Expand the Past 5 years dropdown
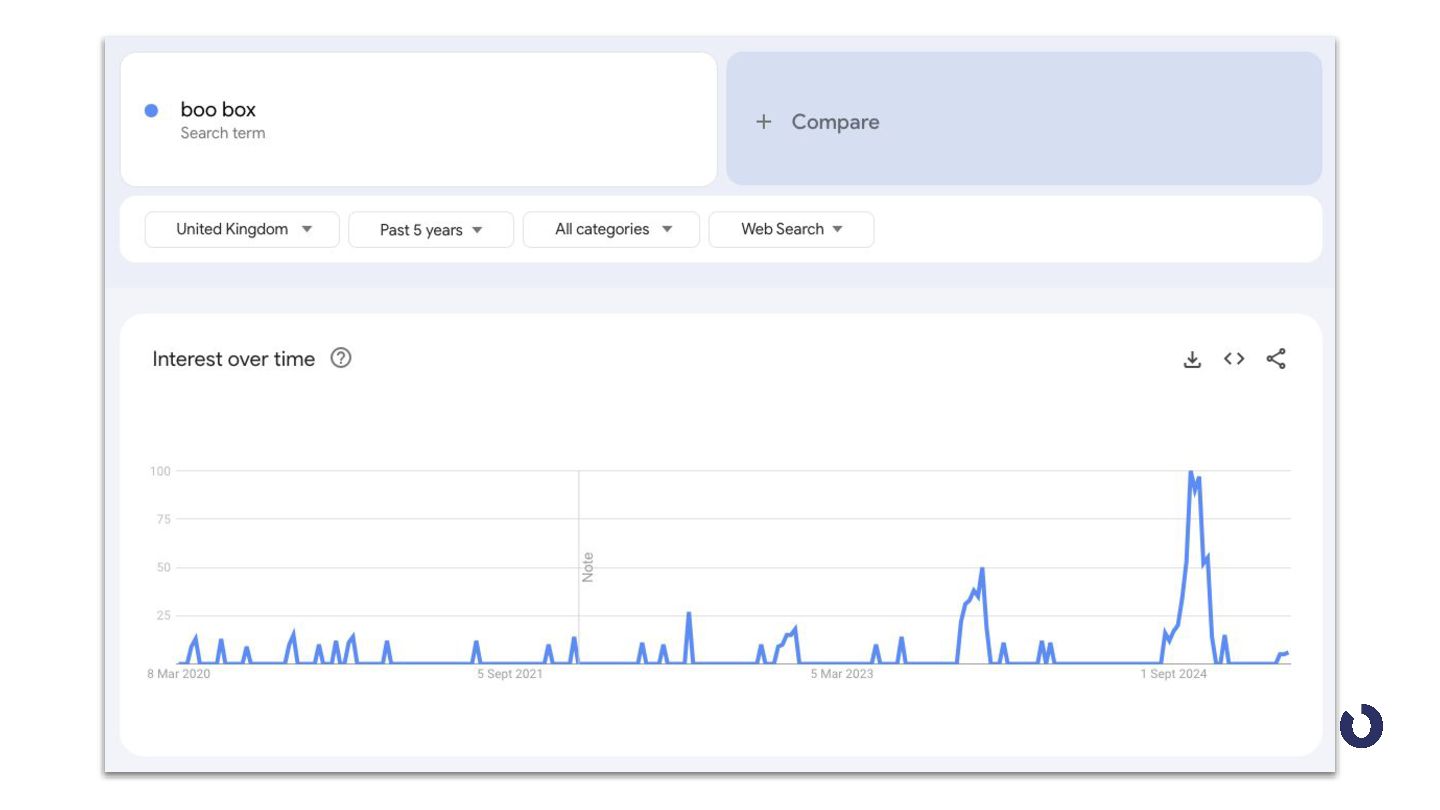Screen dimensions: 1440x810 pyautogui.click(x=431, y=230)
